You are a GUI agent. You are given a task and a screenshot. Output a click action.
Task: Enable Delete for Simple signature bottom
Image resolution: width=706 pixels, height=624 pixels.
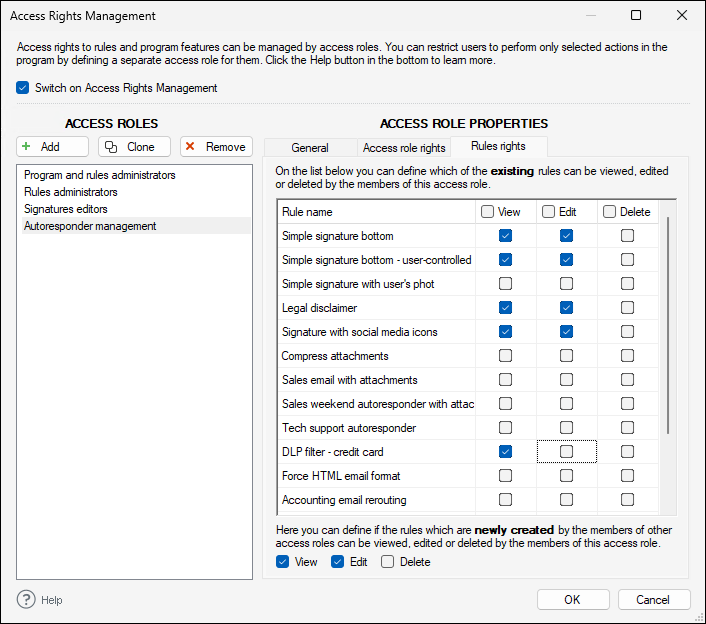point(627,236)
